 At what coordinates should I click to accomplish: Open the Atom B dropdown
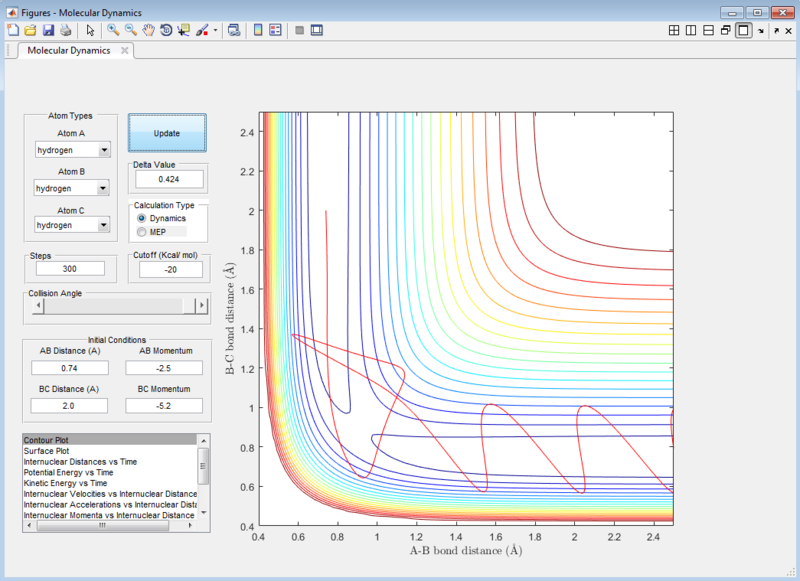coord(73,188)
